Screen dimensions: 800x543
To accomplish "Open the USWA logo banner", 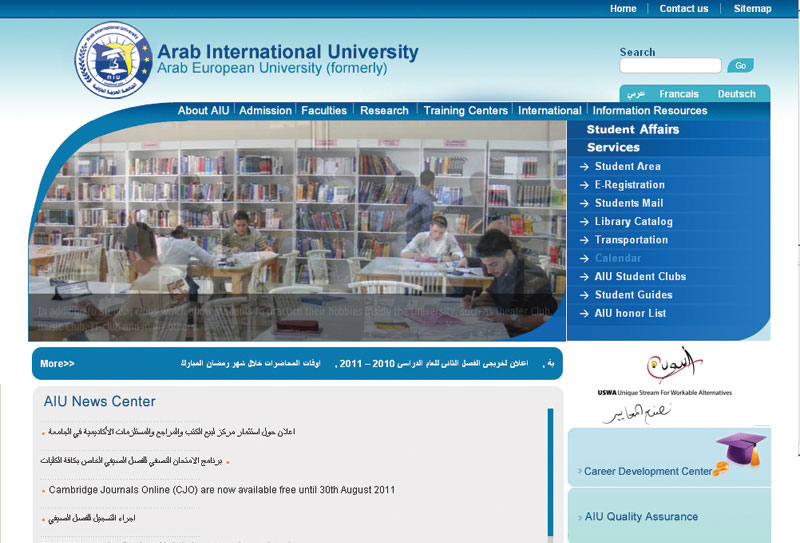I will 667,385.
